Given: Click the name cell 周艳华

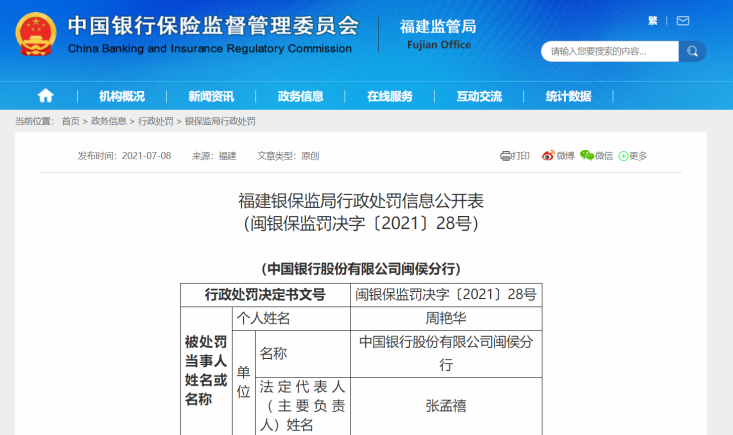Looking at the screenshot, I should click(x=446, y=319).
